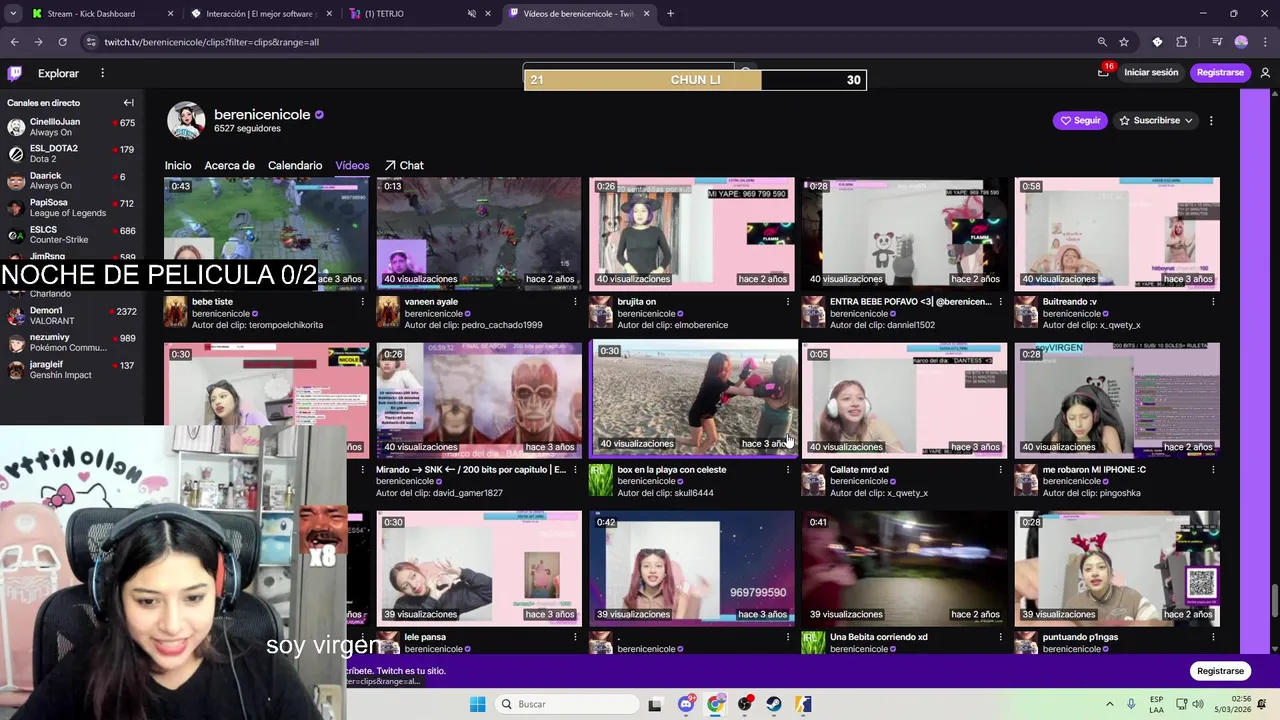The width and height of the screenshot is (1280, 720).
Task: Open options menu for 'bebe tiste' clip
Action: point(362,302)
